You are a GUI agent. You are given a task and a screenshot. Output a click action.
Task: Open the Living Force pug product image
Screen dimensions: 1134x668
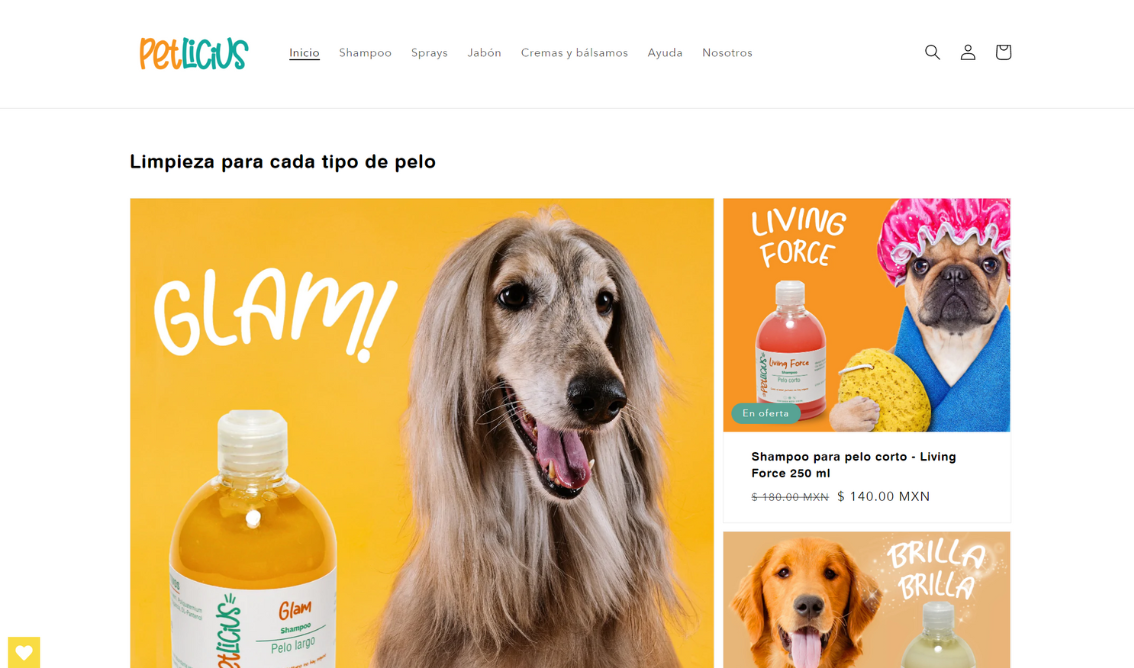867,315
